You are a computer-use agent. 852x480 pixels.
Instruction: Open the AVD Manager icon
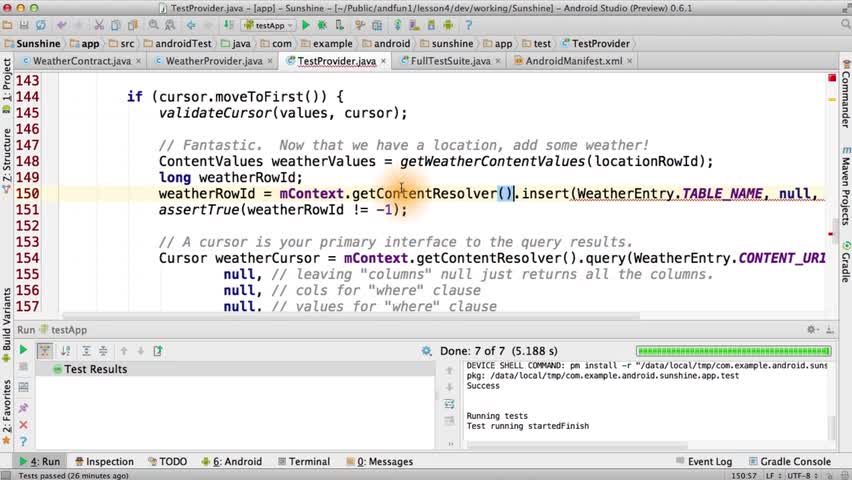tap(415, 25)
